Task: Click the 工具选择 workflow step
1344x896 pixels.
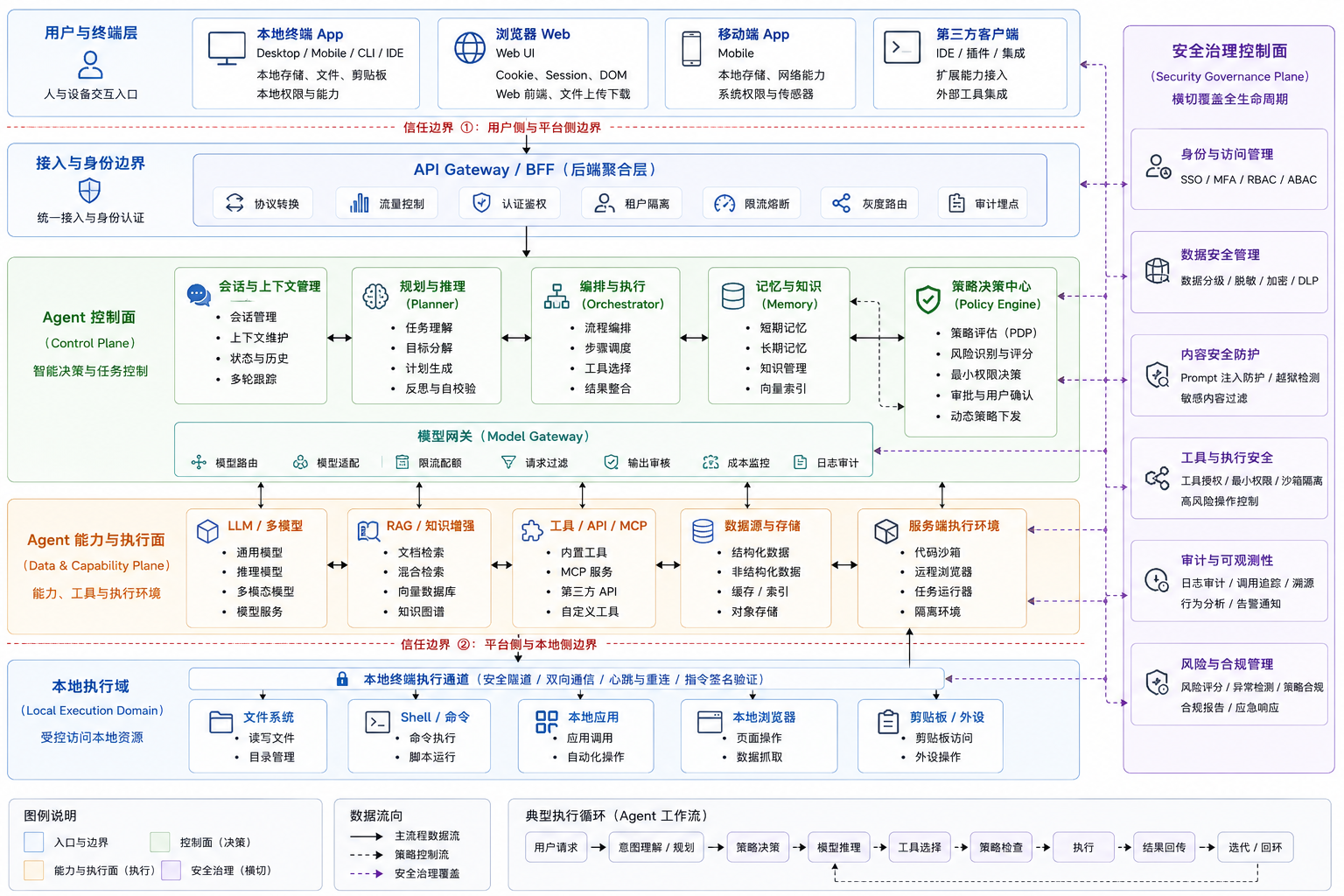Action: pos(920,847)
